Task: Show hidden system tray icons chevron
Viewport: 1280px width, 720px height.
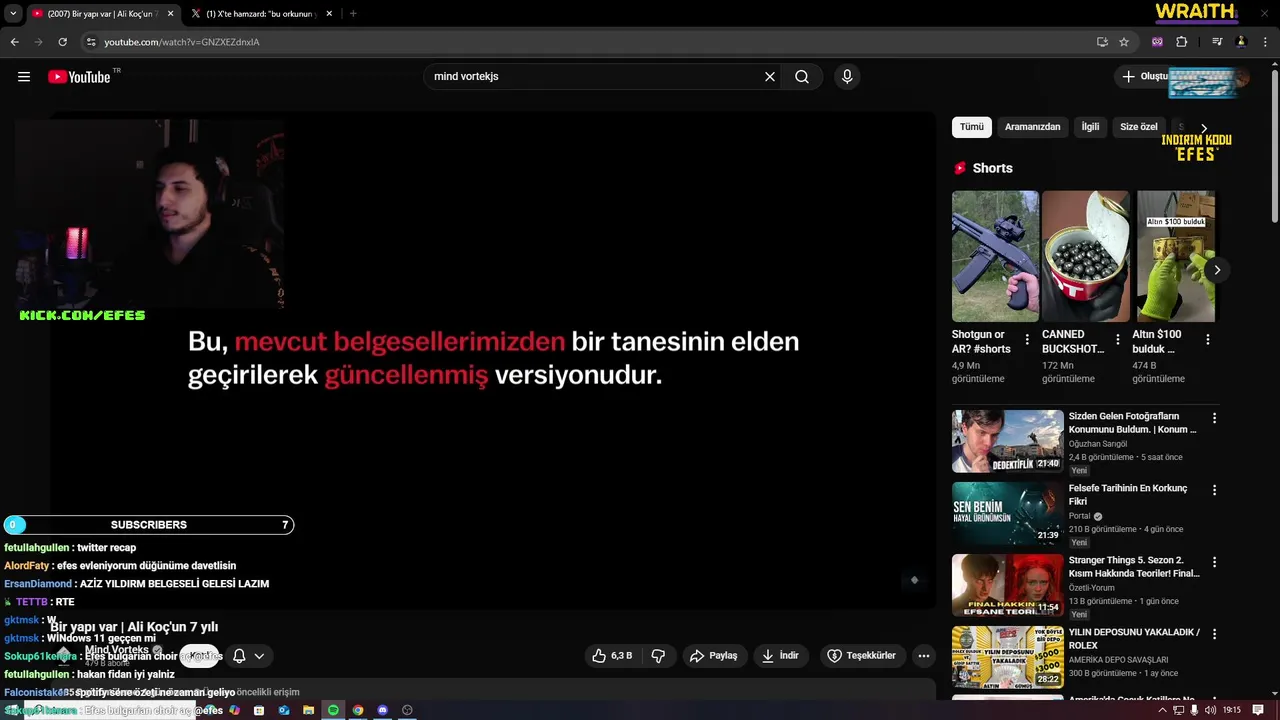Action: [x=1162, y=710]
